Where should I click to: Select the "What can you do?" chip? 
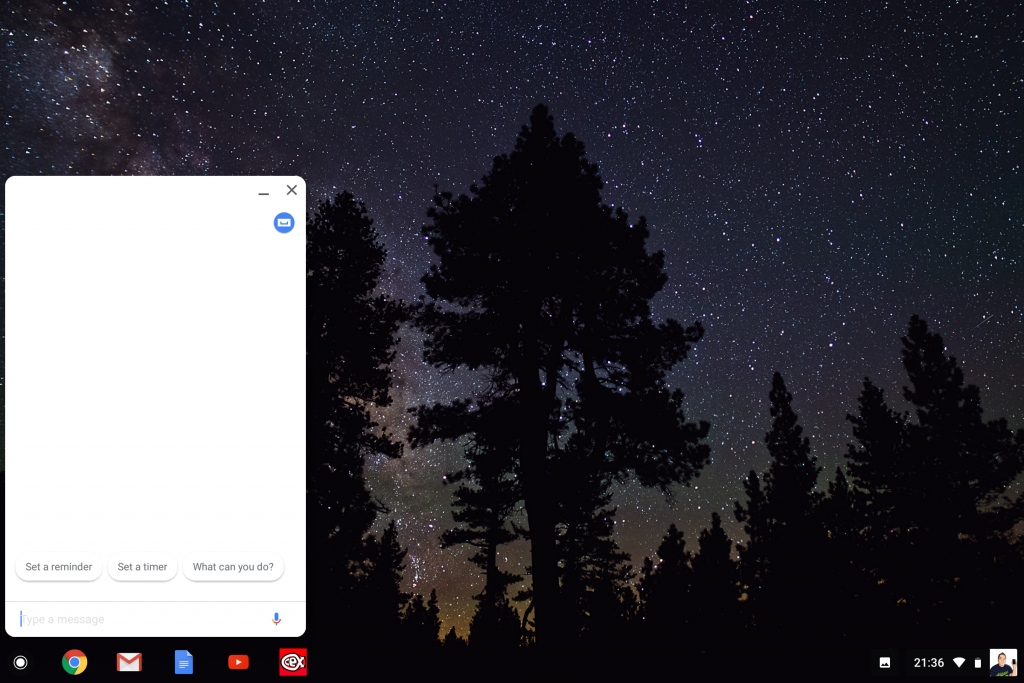click(233, 567)
